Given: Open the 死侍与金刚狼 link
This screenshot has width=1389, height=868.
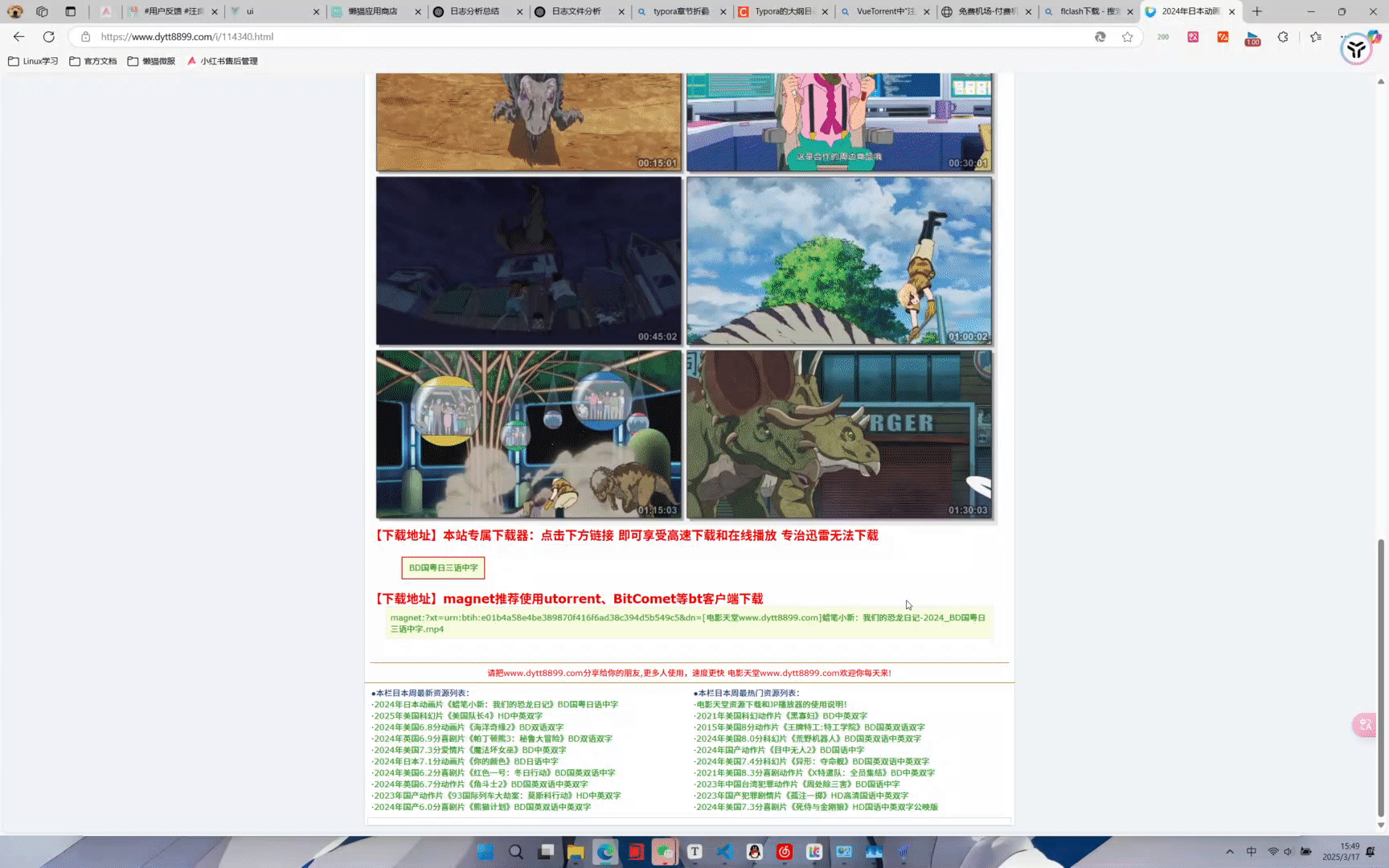Looking at the screenshot, I should [x=817, y=807].
